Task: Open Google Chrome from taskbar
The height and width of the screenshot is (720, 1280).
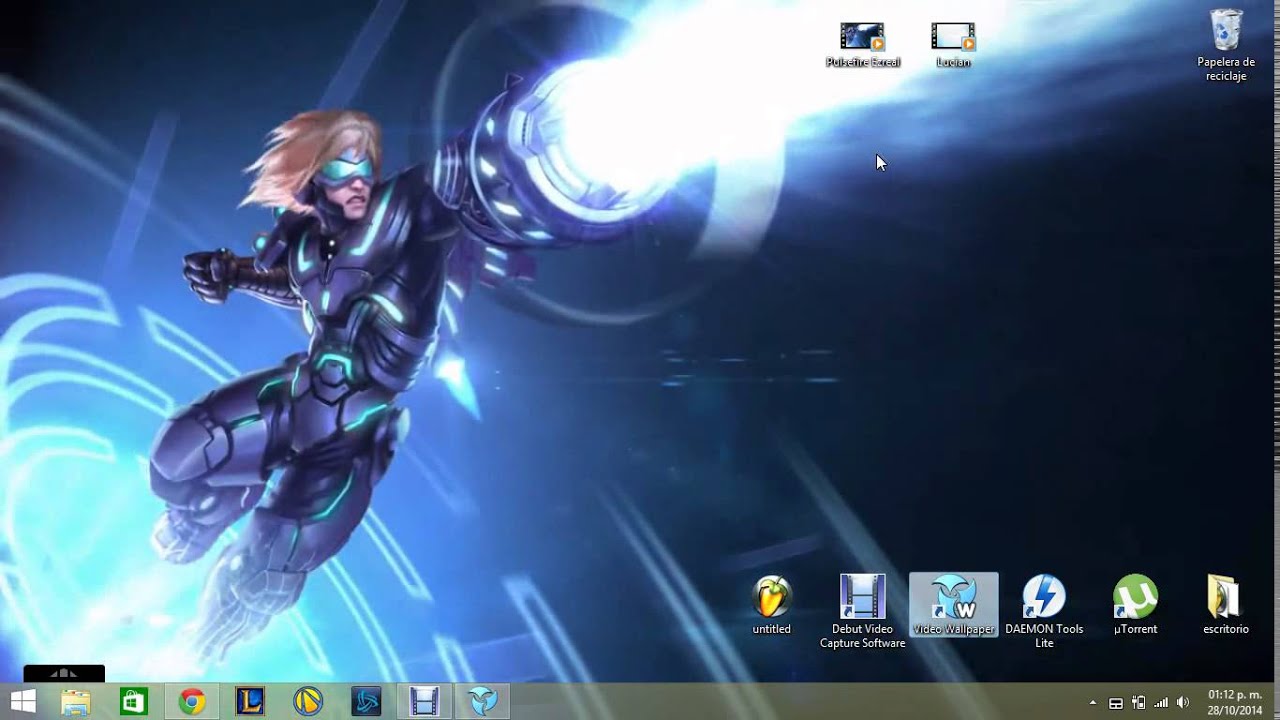Action: (191, 702)
